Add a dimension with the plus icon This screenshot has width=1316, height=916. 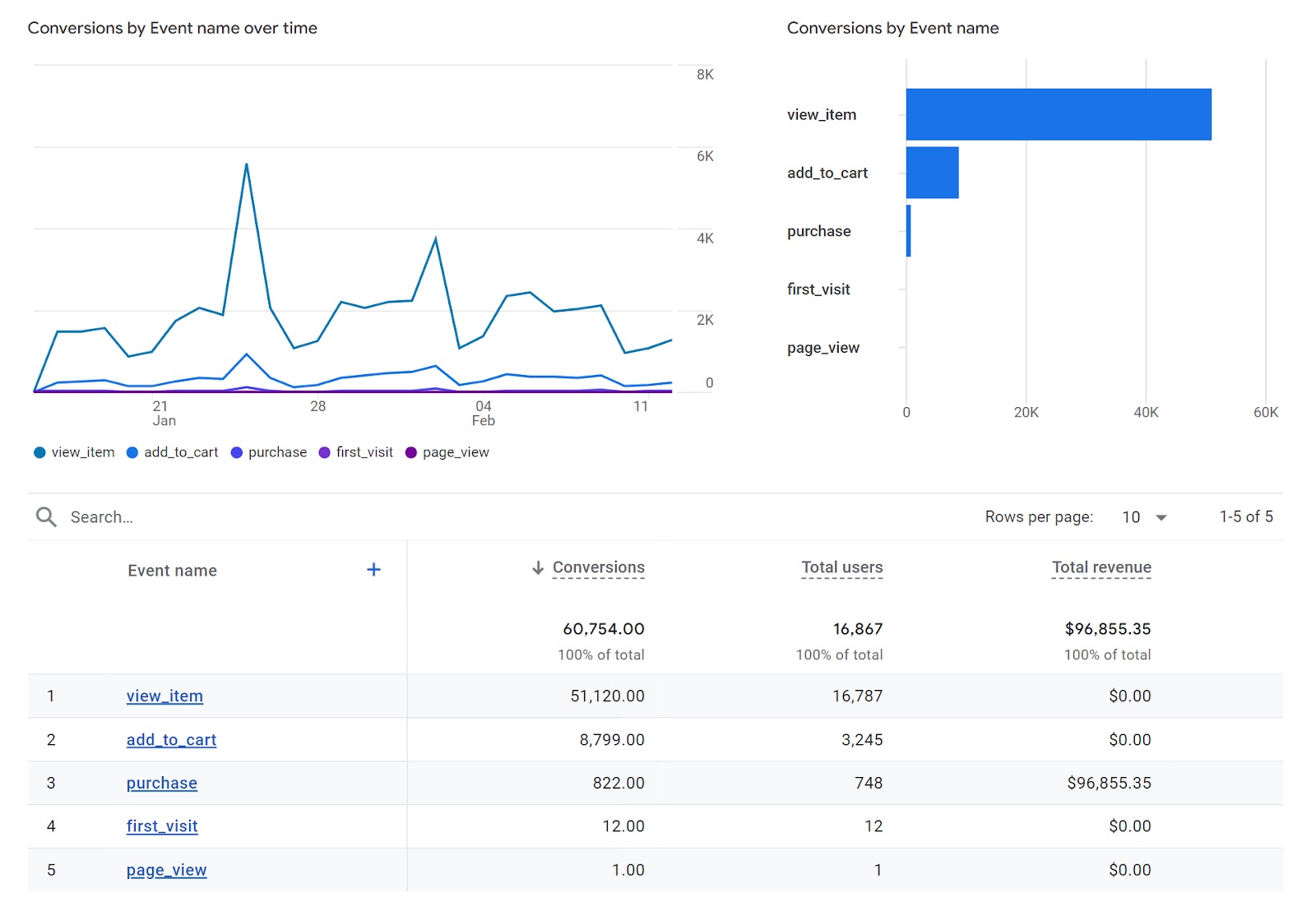(373, 570)
